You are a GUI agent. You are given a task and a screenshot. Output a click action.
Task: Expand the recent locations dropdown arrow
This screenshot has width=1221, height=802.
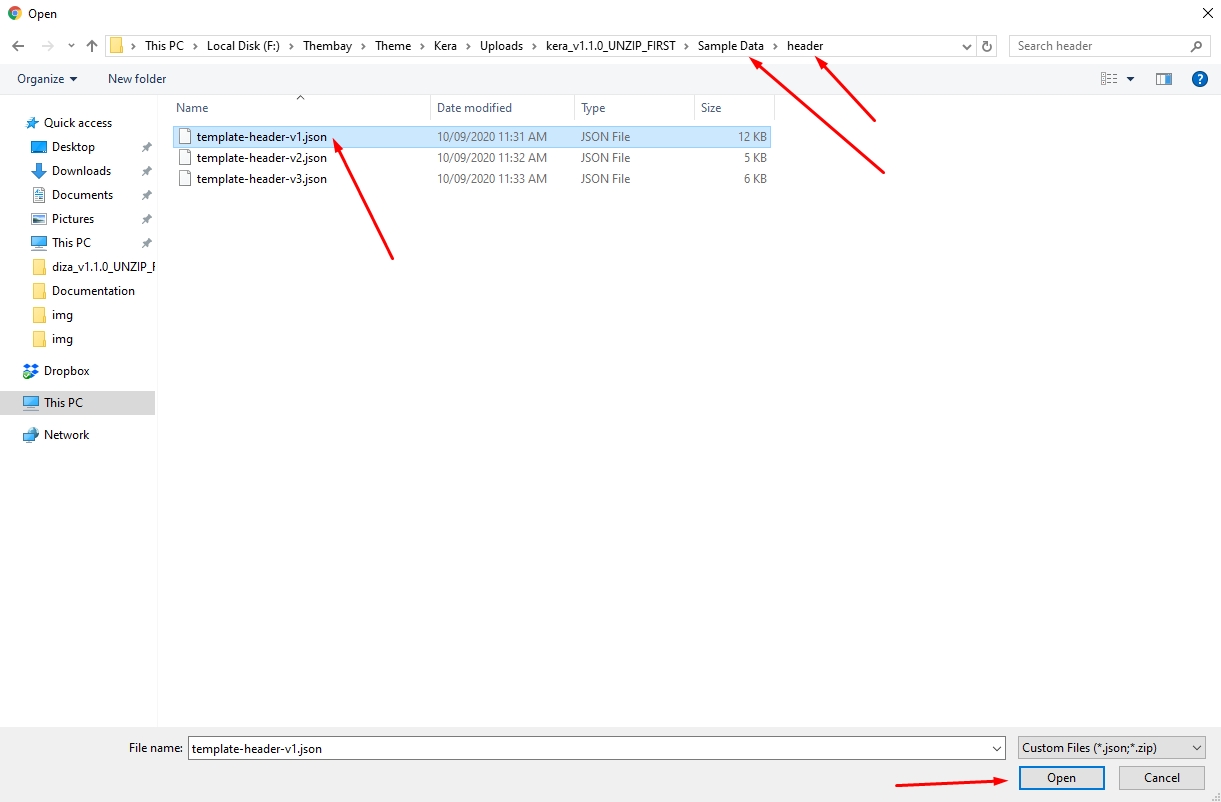70,46
